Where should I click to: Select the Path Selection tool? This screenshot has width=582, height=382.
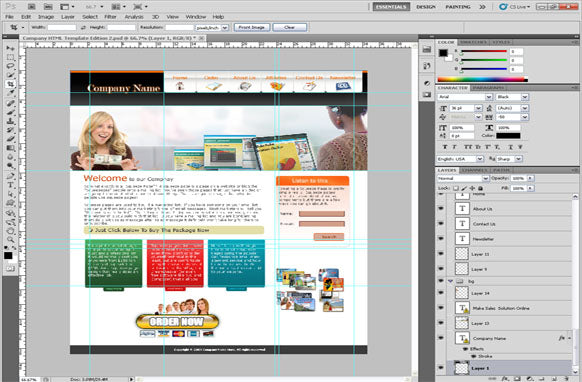(x=10, y=194)
